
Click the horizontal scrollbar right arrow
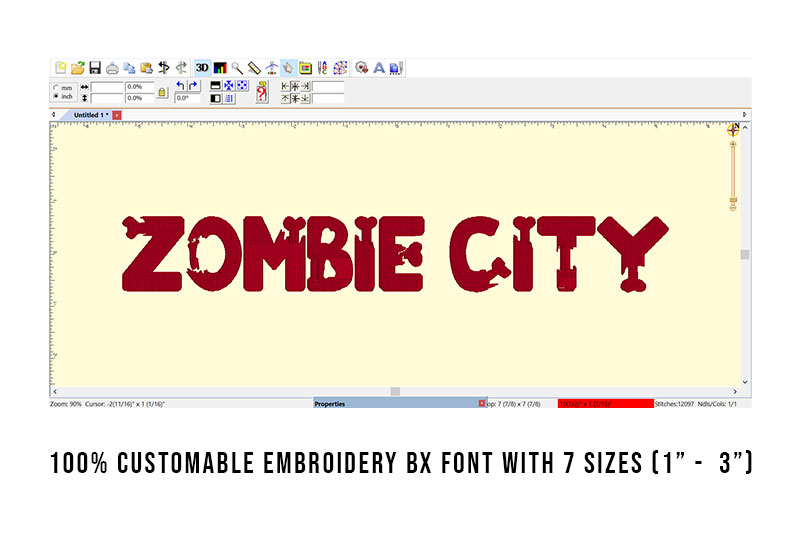click(735, 392)
